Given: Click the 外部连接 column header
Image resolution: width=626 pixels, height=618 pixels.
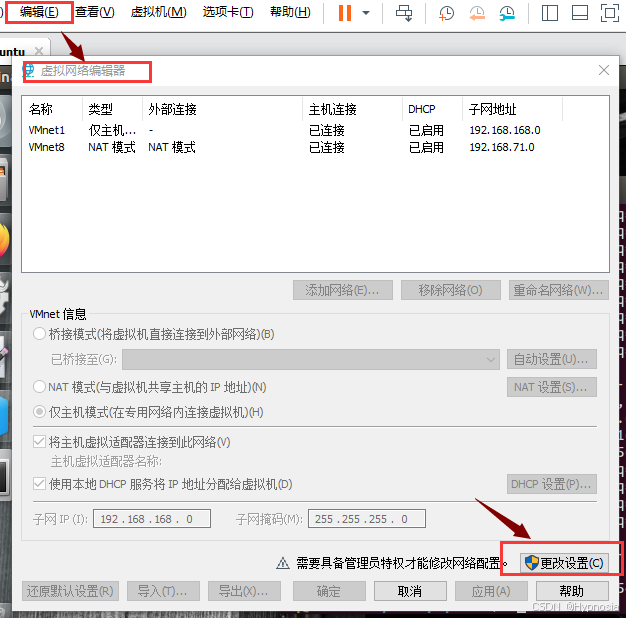Looking at the screenshot, I should [x=222, y=109].
